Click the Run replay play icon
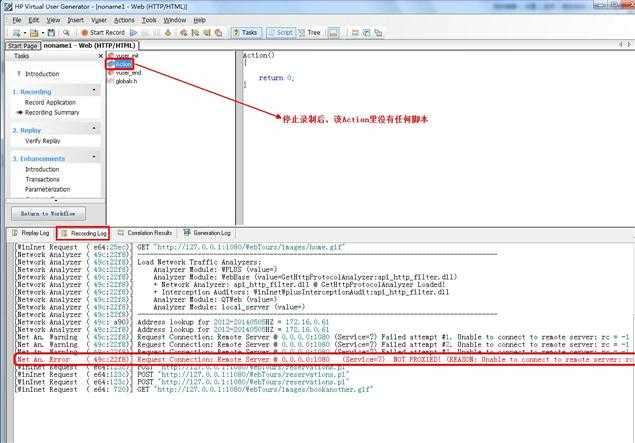This screenshot has height=443, width=635. (134, 33)
